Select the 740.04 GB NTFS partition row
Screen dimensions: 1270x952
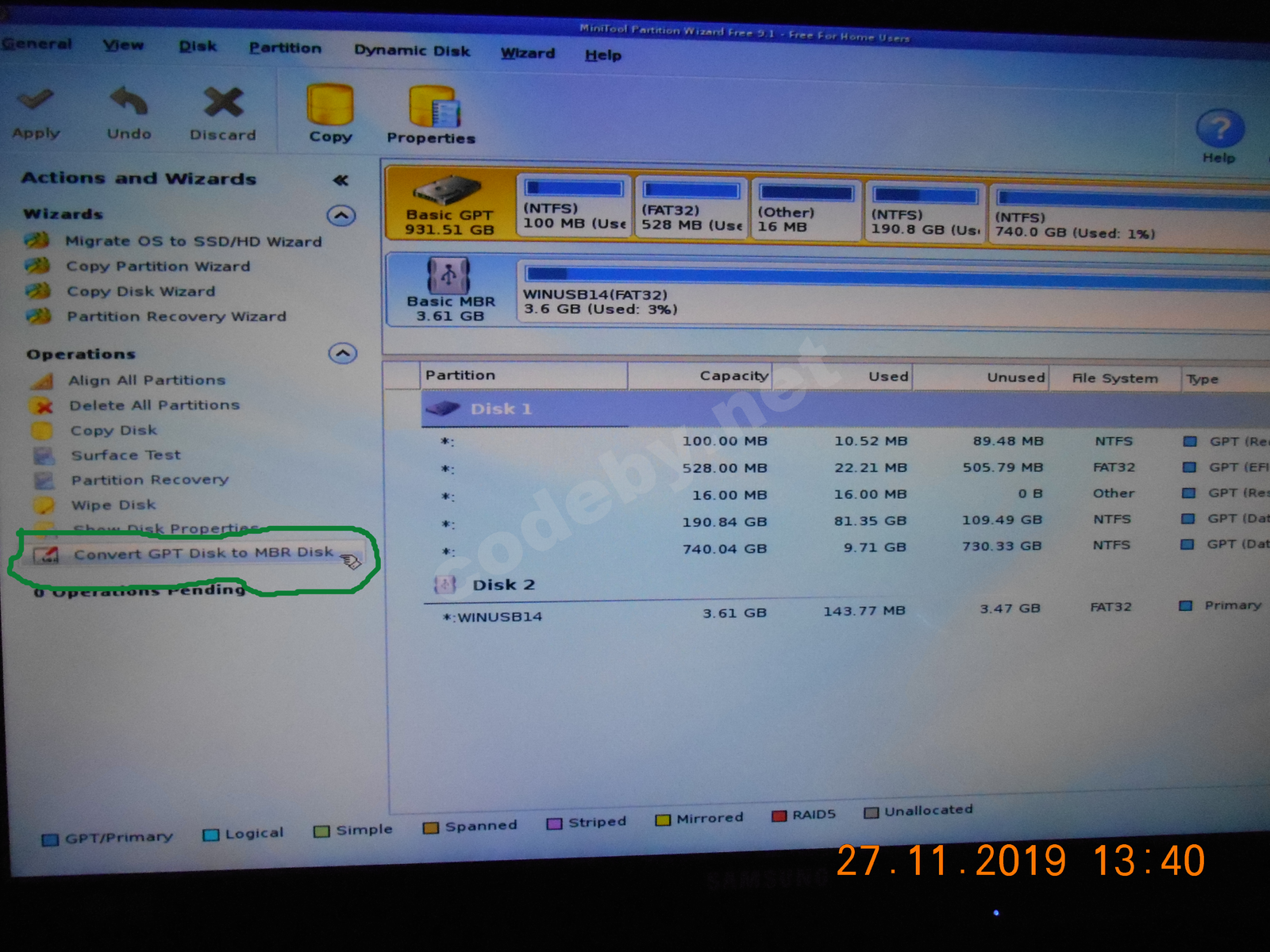pyautogui.click(x=846, y=547)
